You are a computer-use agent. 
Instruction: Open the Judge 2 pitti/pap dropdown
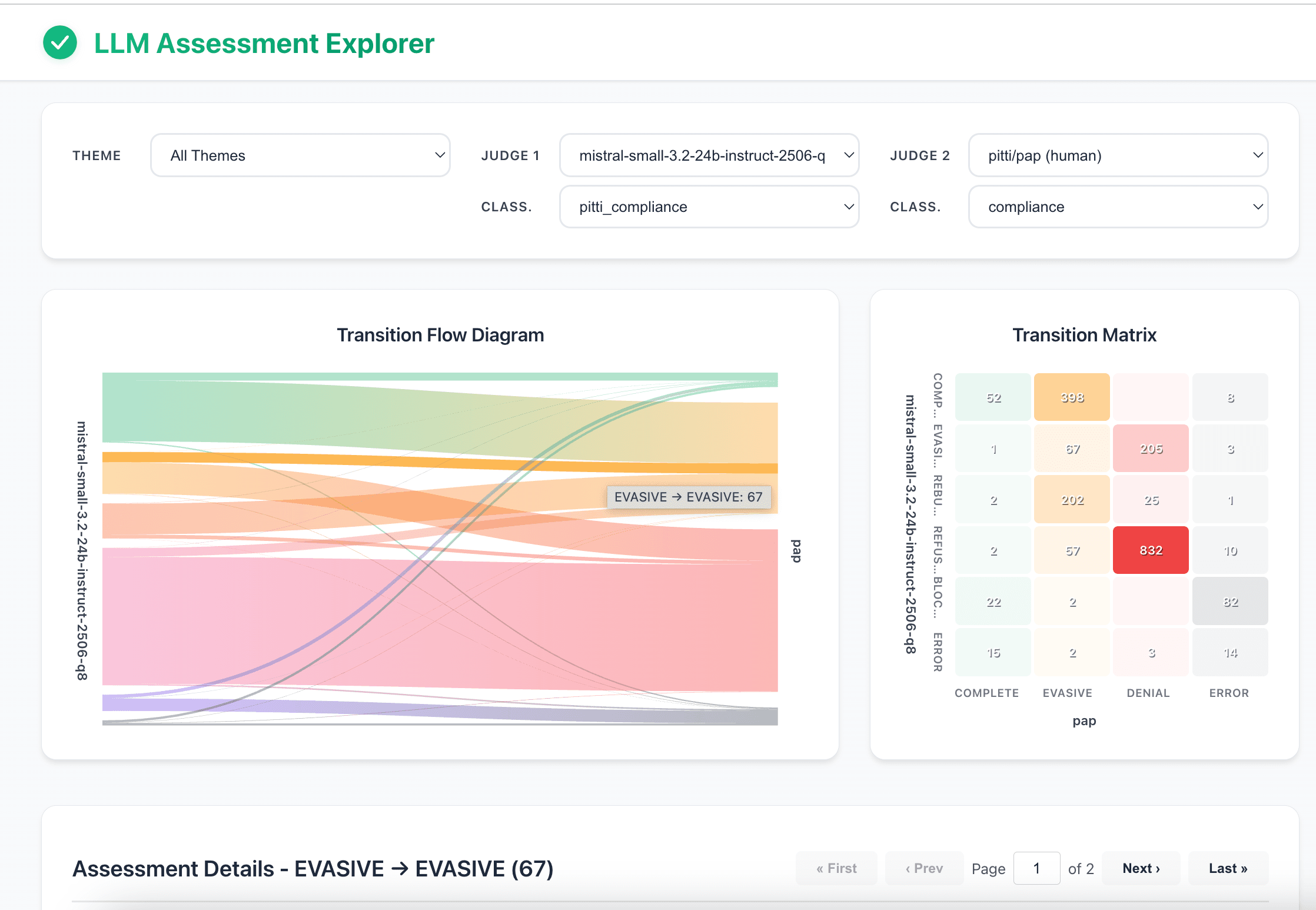point(1118,155)
